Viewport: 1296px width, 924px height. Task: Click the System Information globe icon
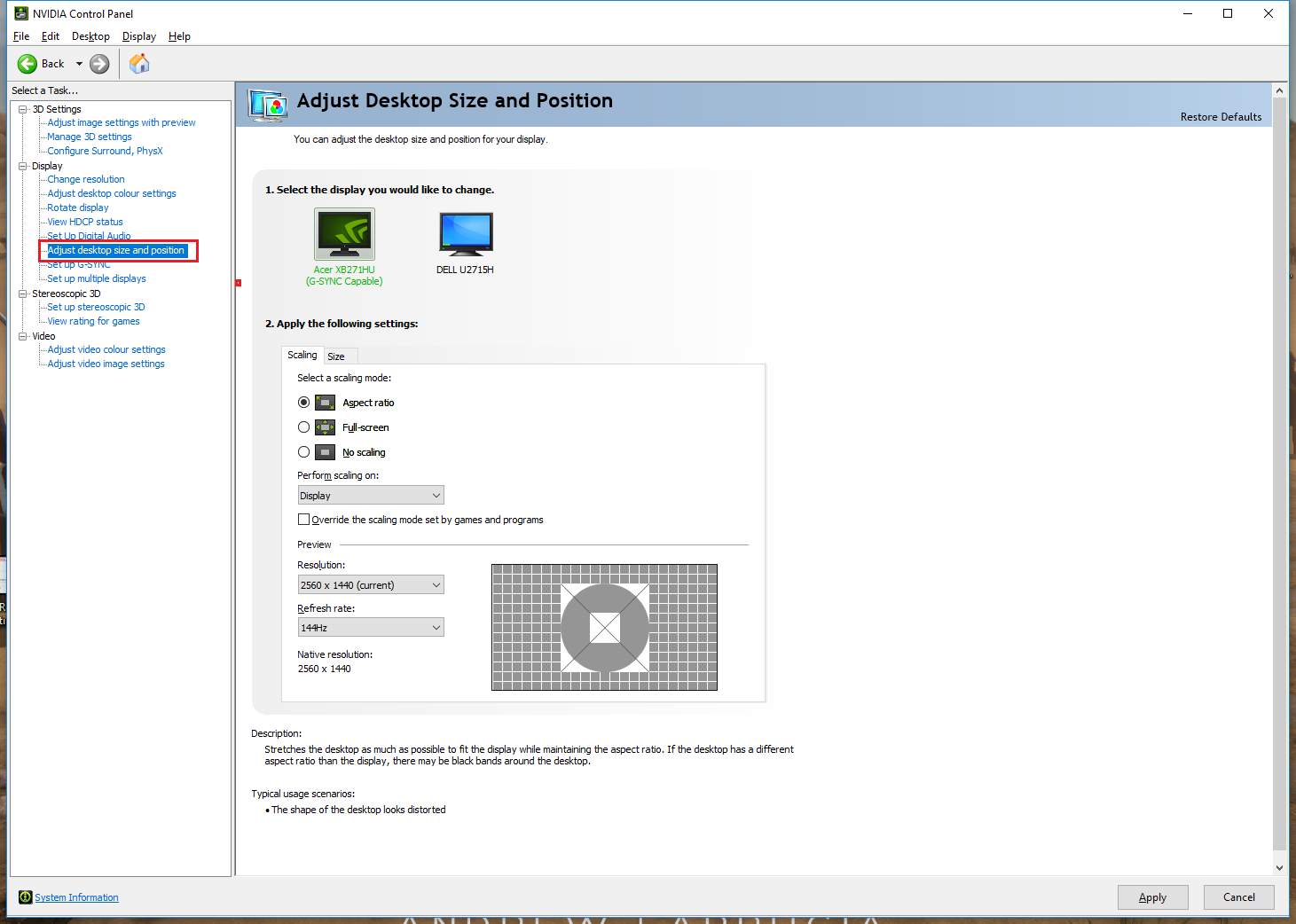point(25,897)
